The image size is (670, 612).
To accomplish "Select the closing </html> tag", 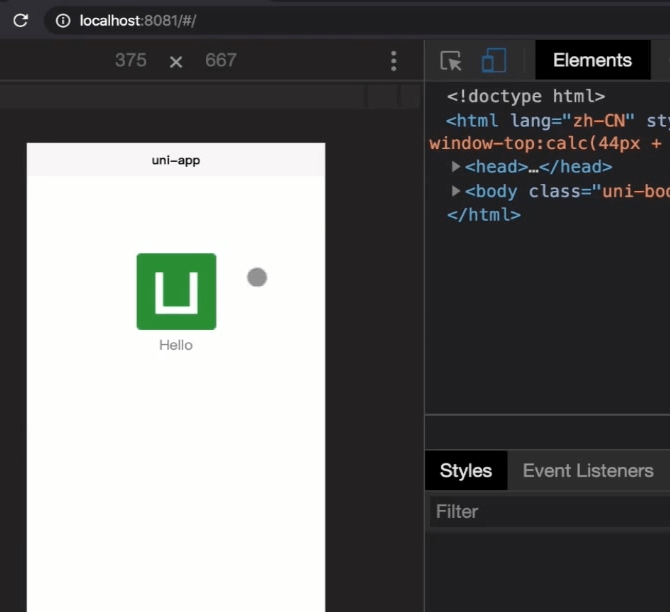I will 484,215.
